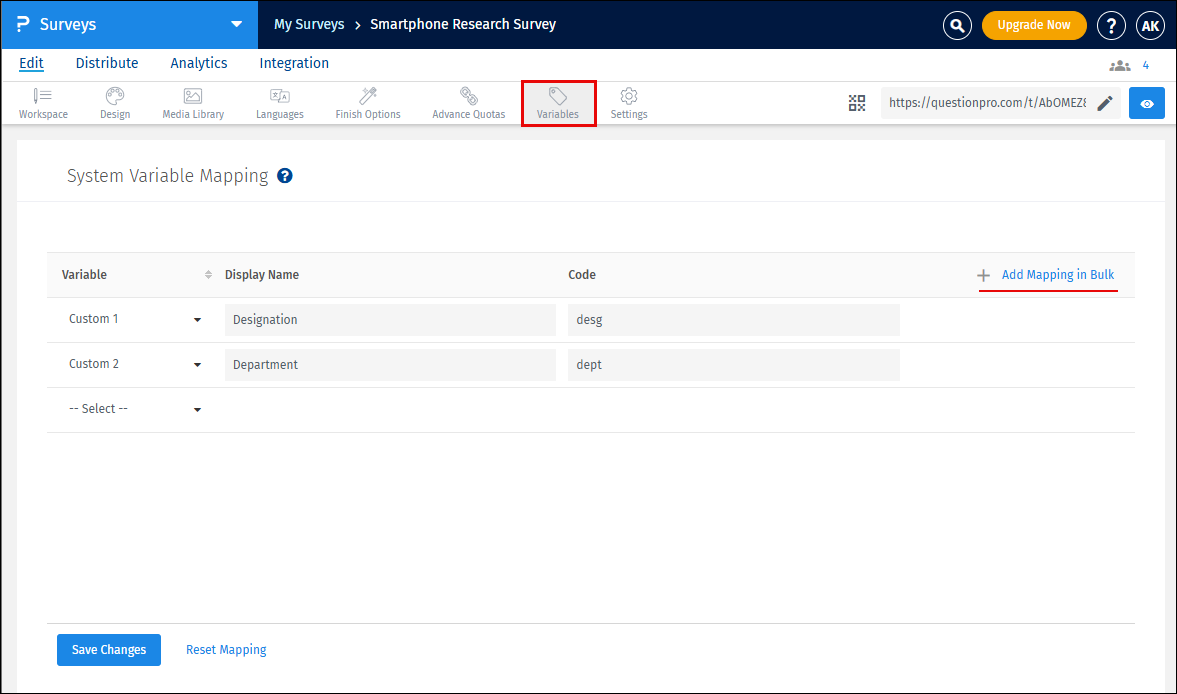
Task: Open the -- Select -- variable dropdown
Action: [x=197, y=410]
